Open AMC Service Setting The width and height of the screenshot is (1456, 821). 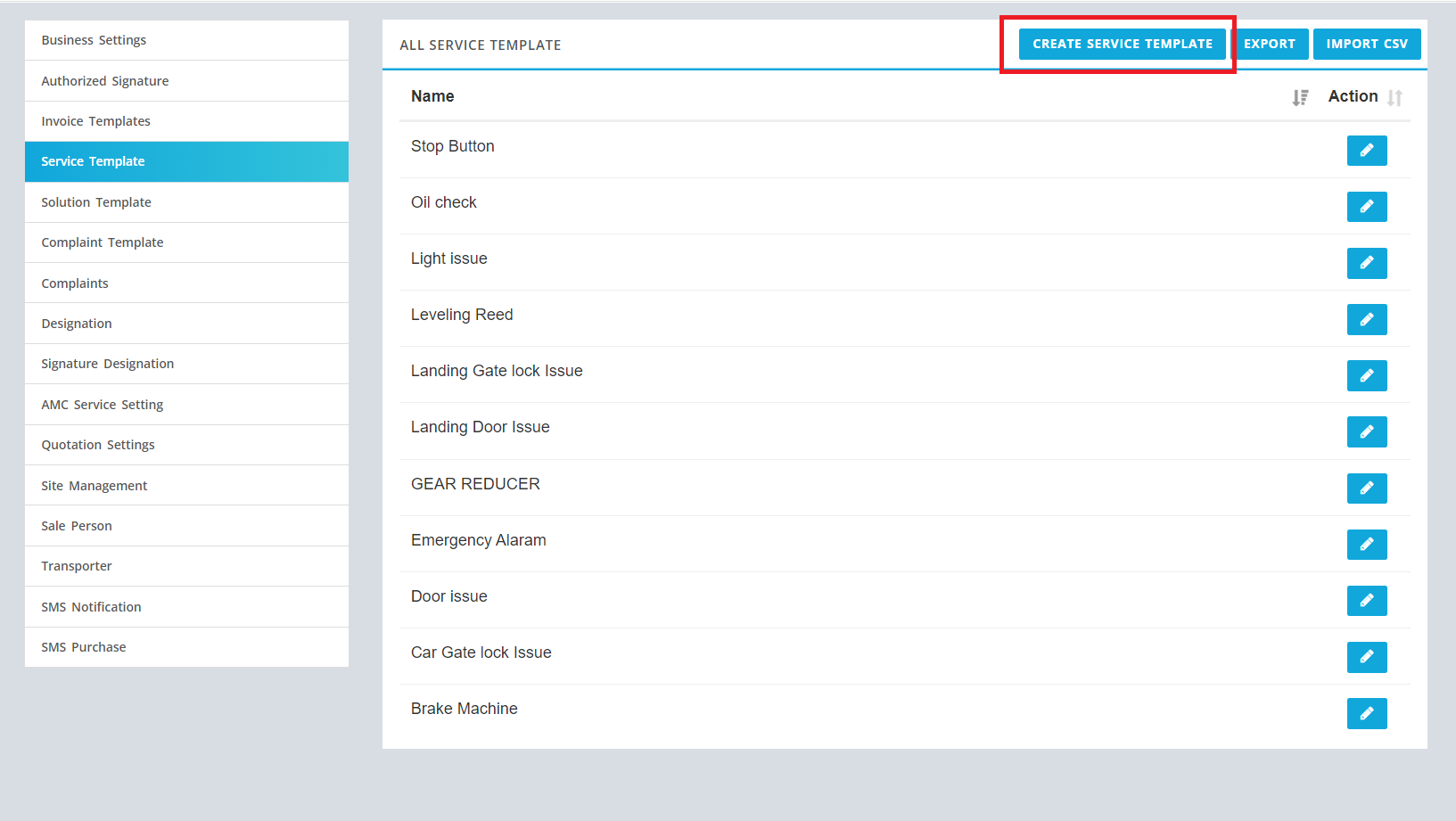186,405
